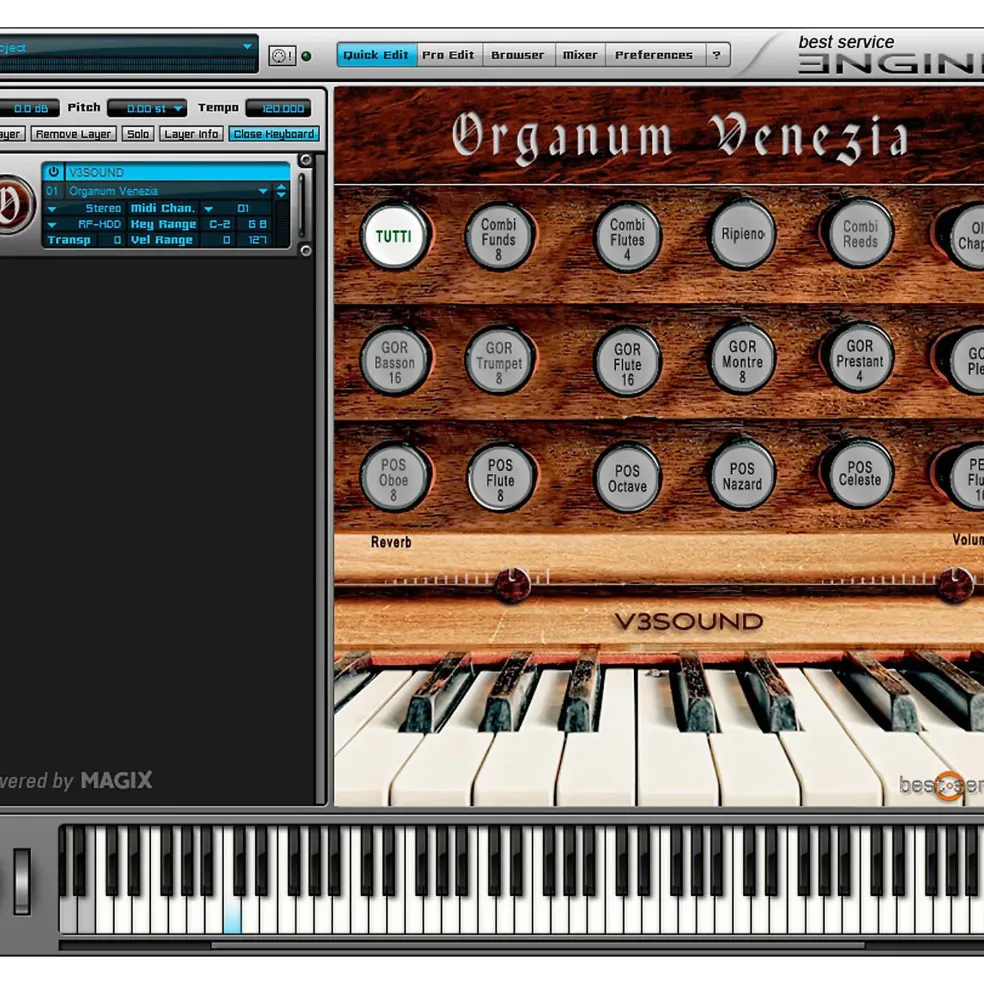Image resolution: width=984 pixels, height=985 pixels.
Task: Toggle the POS Octave stop
Action: (627, 479)
